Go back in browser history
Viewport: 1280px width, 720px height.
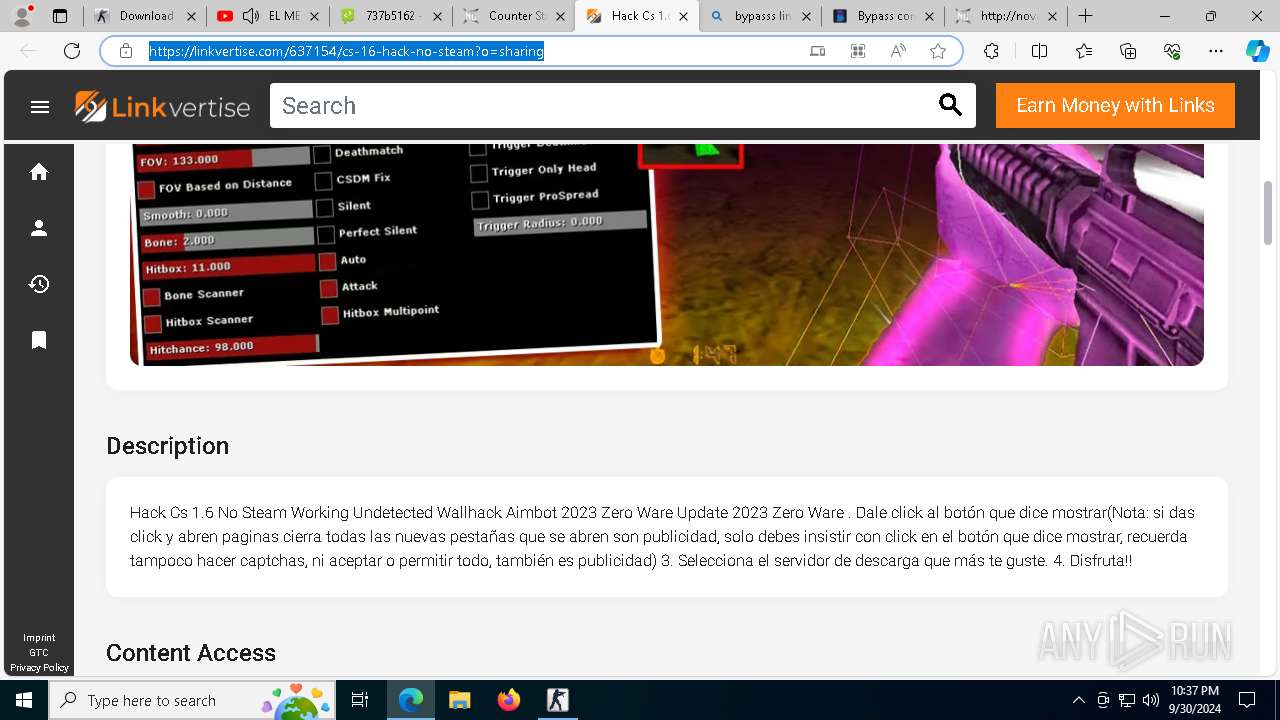pos(28,51)
